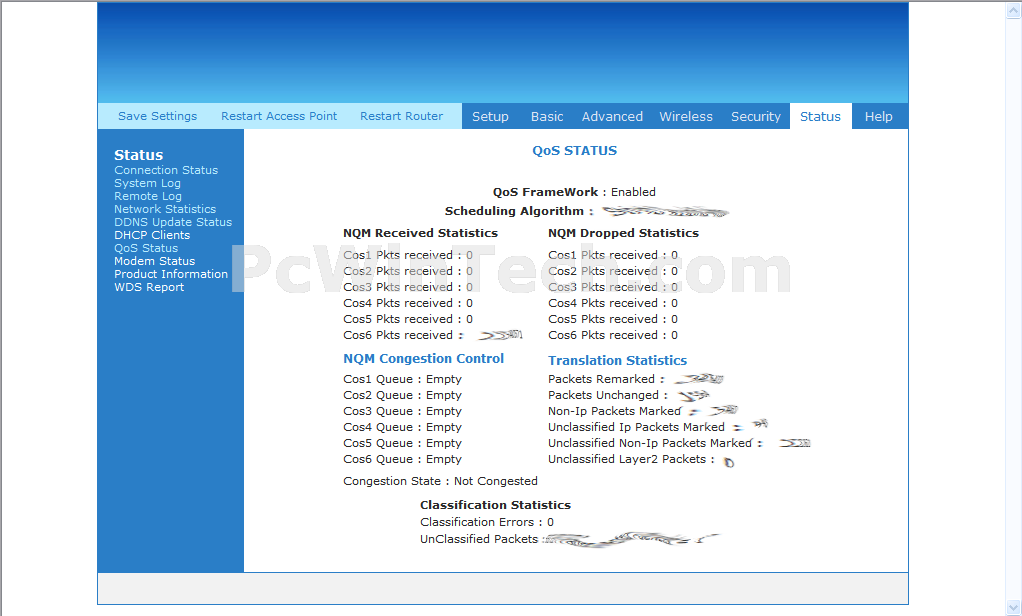The height and width of the screenshot is (616, 1022).
Task: Click 'Congestion State : Not Congested' text
Action: [441, 481]
